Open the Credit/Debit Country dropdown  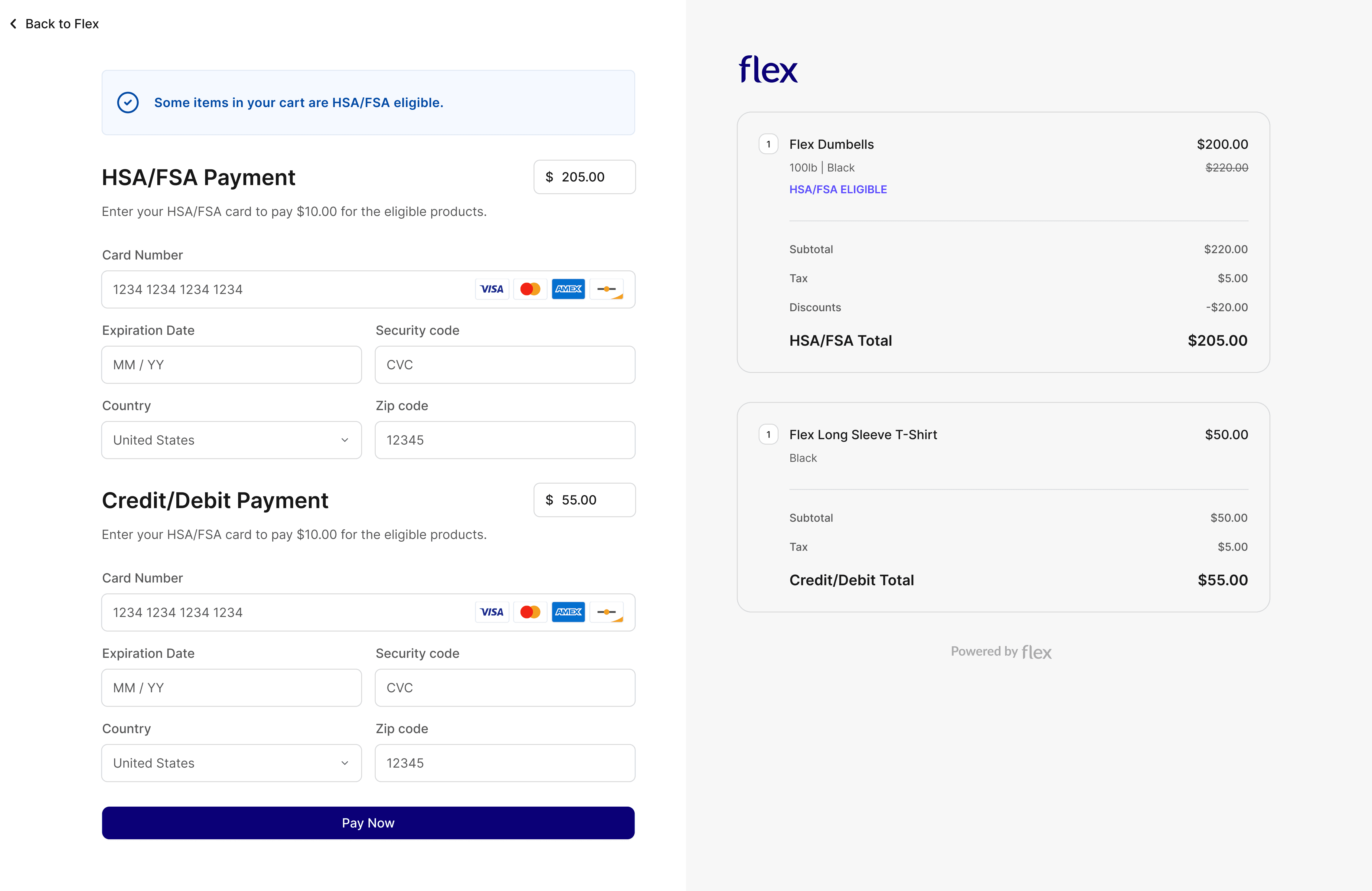pos(231,763)
